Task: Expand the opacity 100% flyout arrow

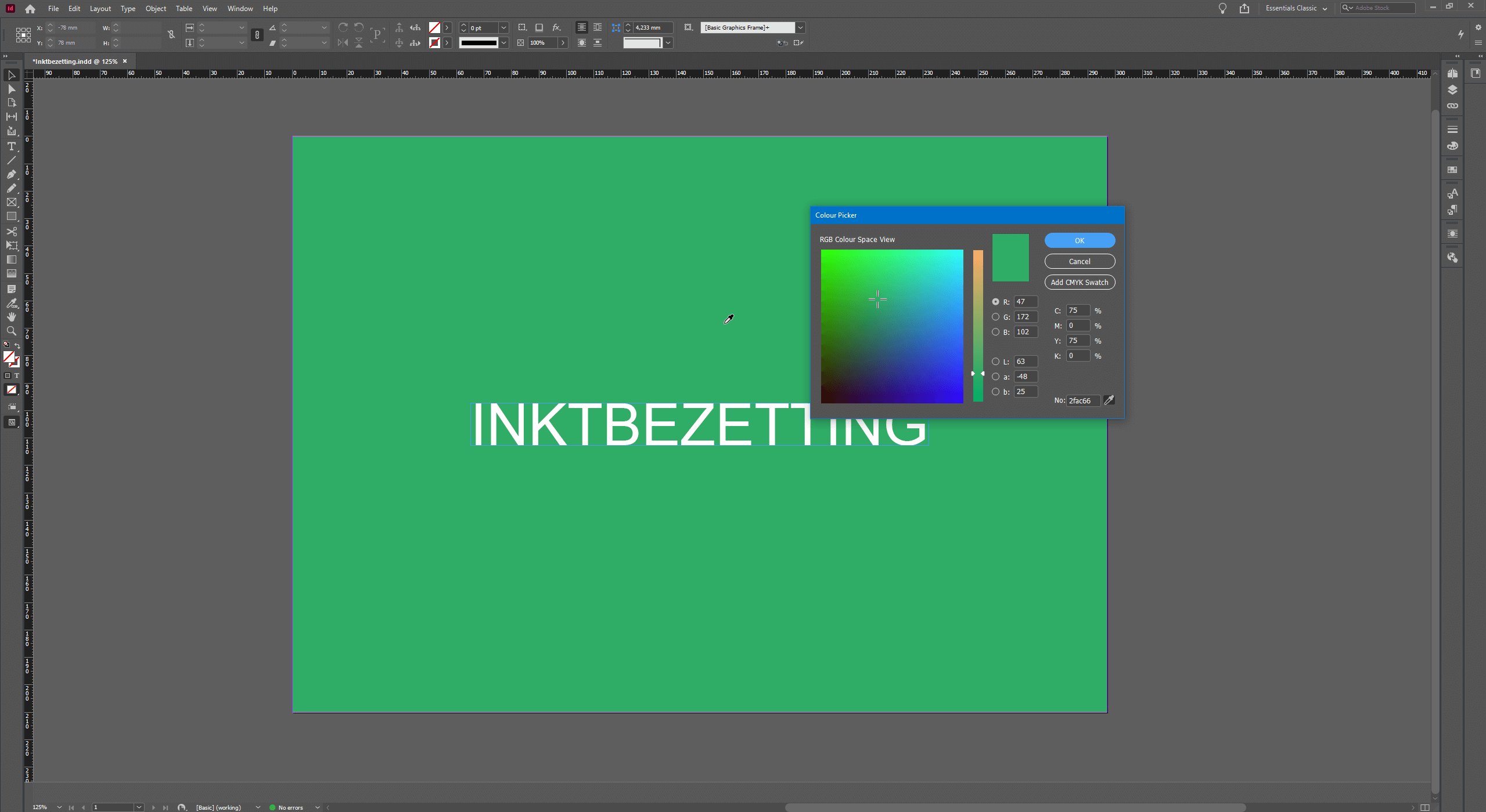Action: pyautogui.click(x=563, y=43)
